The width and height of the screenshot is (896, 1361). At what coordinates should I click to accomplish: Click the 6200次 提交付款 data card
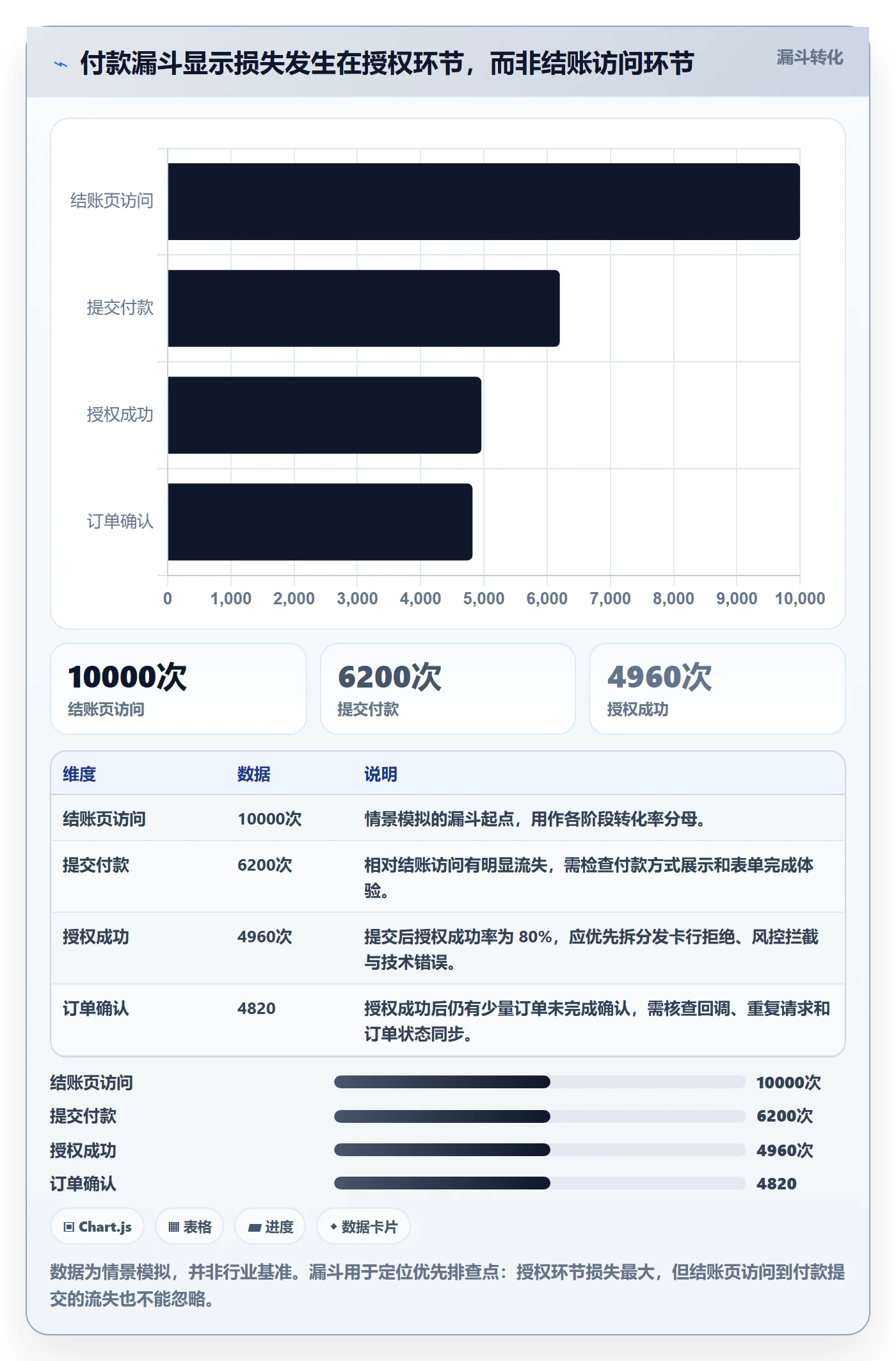pos(448,689)
